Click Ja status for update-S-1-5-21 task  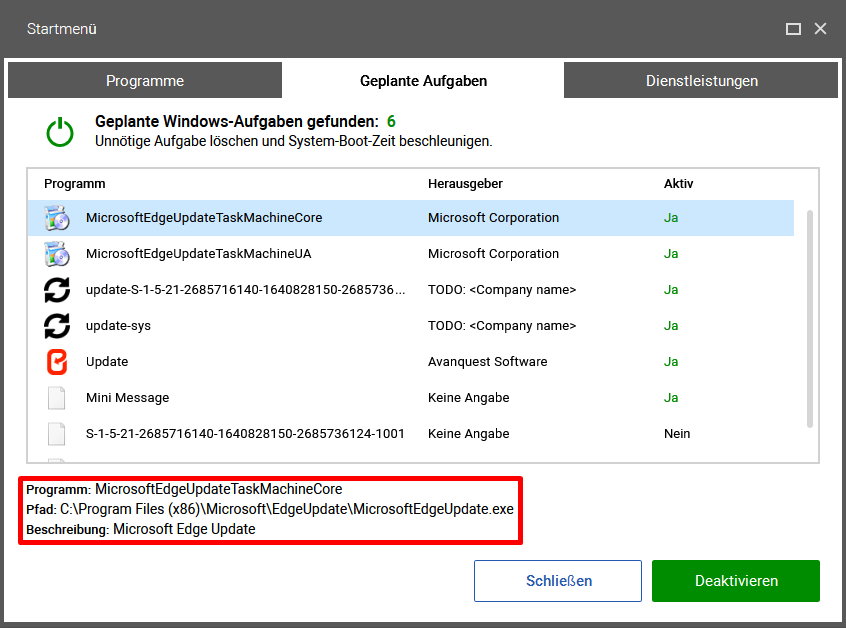[671, 290]
